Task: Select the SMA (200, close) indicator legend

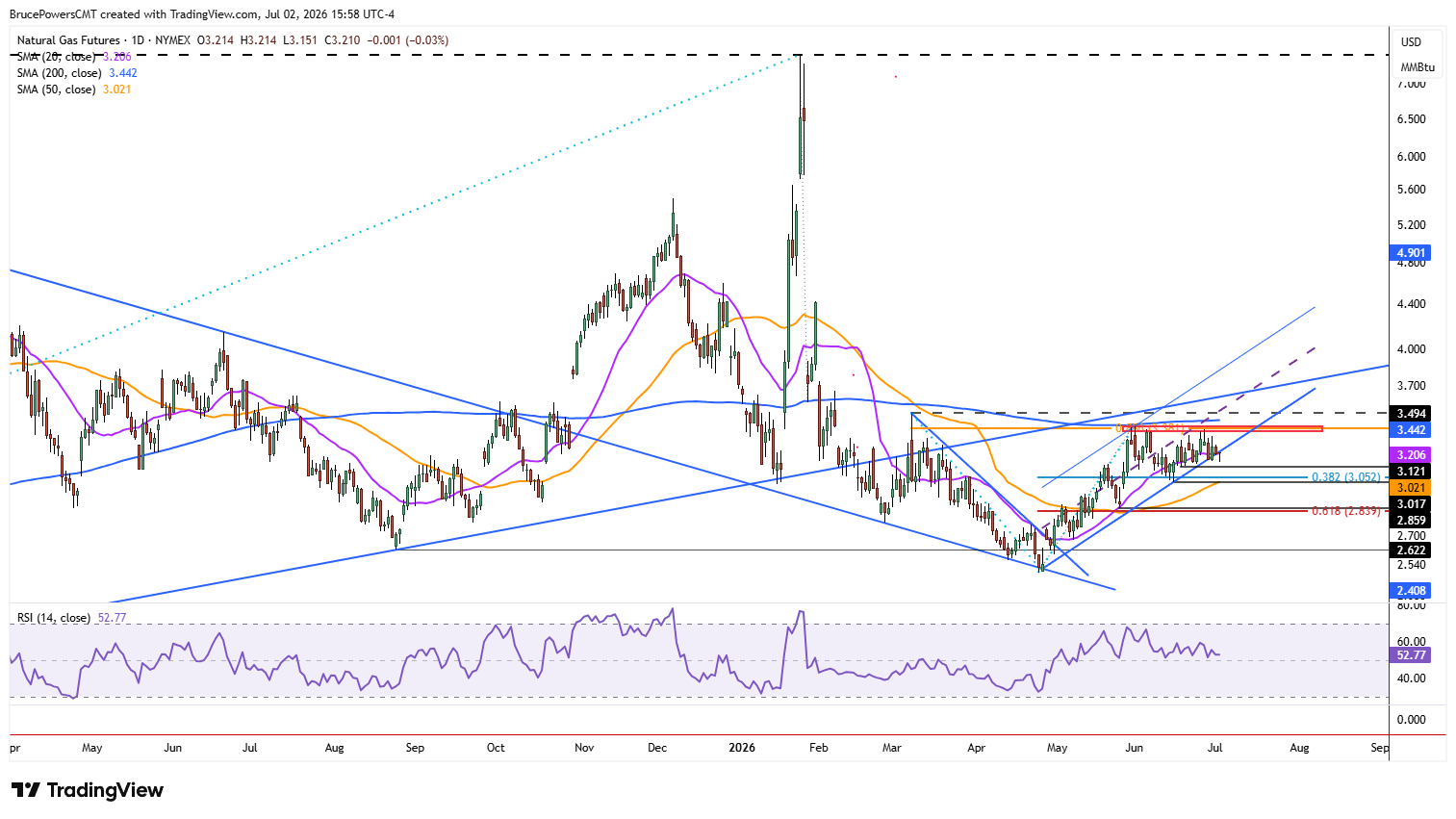Action: coord(77,73)
